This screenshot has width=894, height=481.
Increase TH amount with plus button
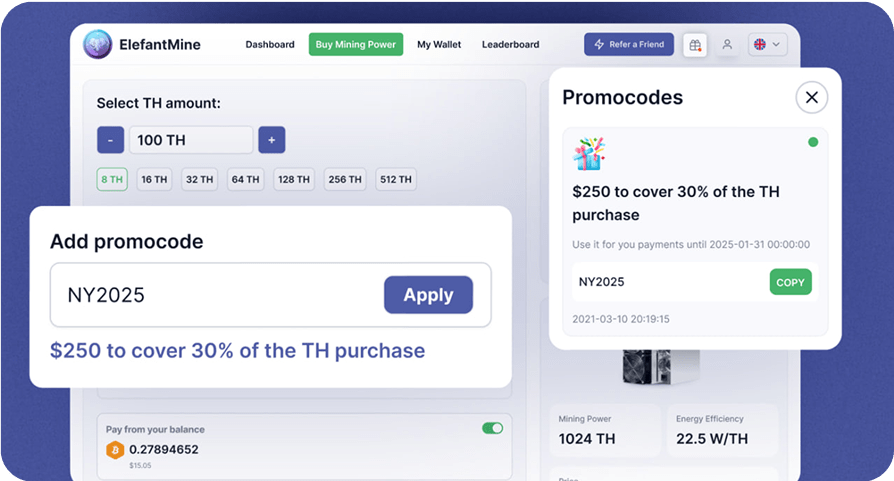point(271,140)
